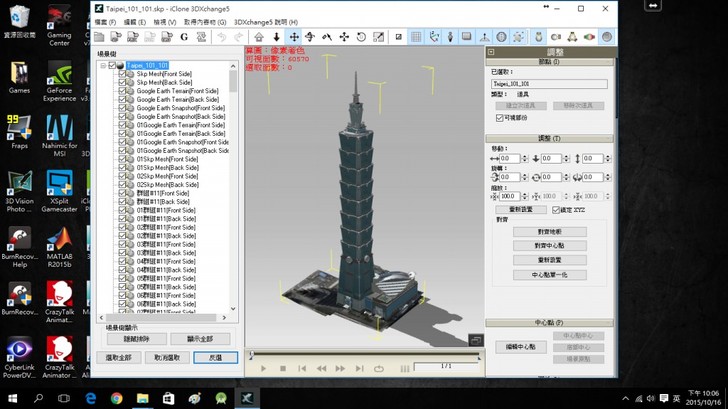The height and width of the screenshot is (409, 728).
Task: Uncheck Skp Mesh[Front Side] node checkbox
Action: tap(122, 74)
